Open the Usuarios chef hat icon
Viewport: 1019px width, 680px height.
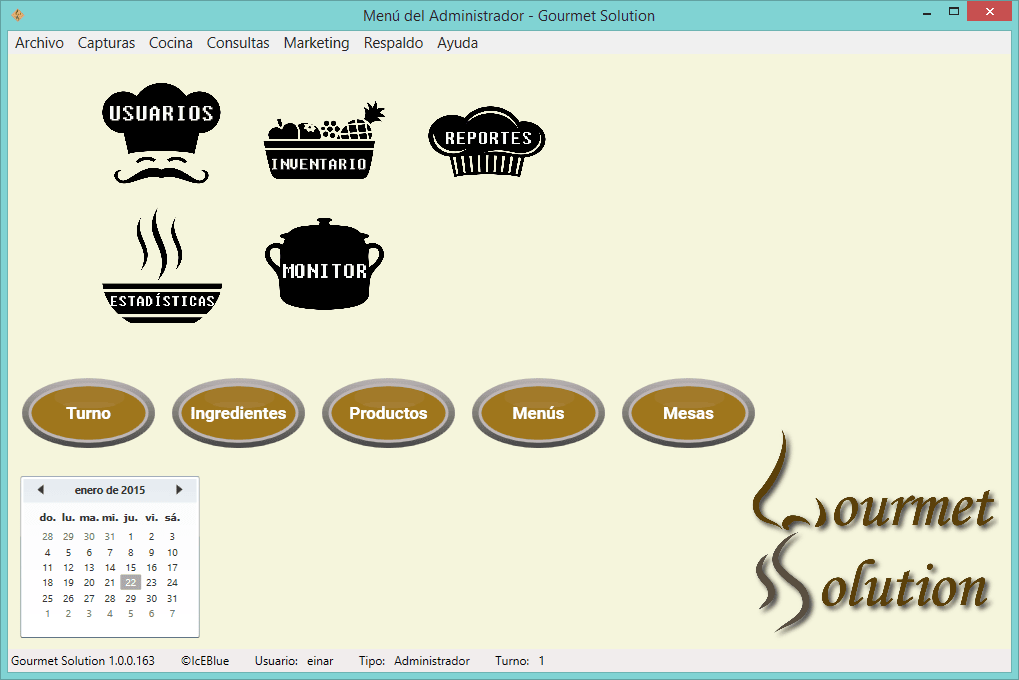[x=161, y=134]
